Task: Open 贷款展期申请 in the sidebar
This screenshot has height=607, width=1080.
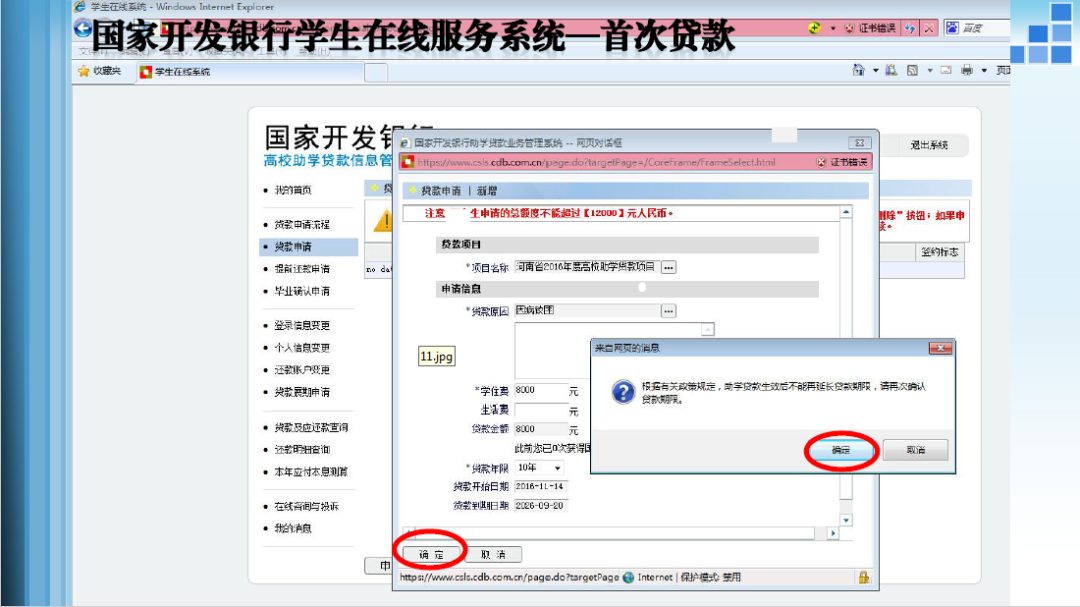Action: pyautogui.click(x=302, y=392)
